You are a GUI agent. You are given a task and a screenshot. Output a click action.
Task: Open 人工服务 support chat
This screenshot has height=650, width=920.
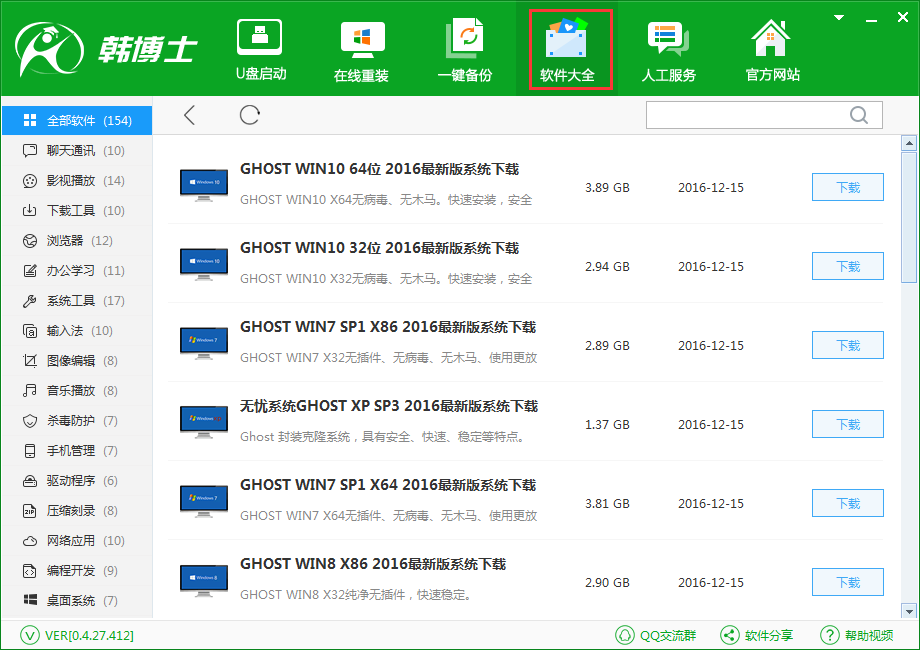[668, 50]
